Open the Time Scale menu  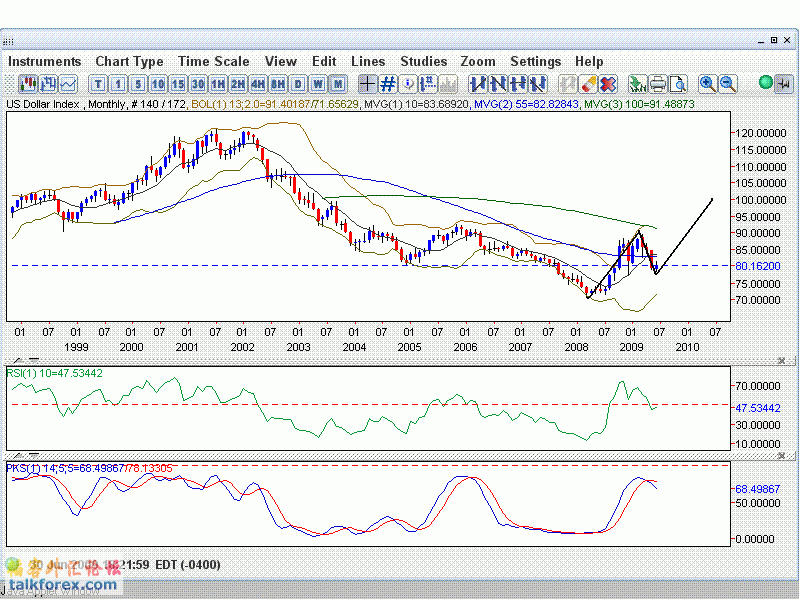tap(214, 61)
